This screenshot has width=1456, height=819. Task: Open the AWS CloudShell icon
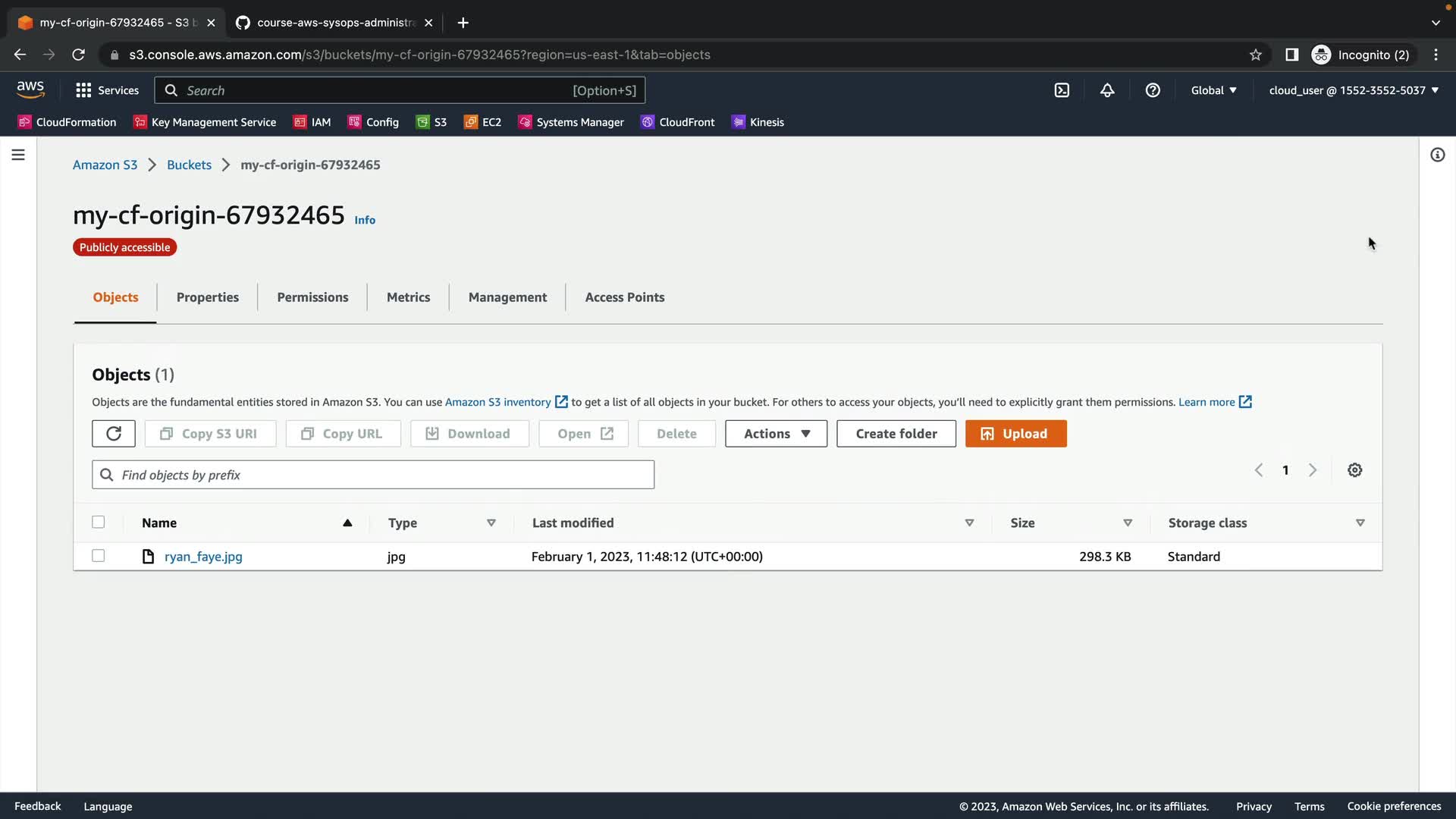click(1062, 90)
